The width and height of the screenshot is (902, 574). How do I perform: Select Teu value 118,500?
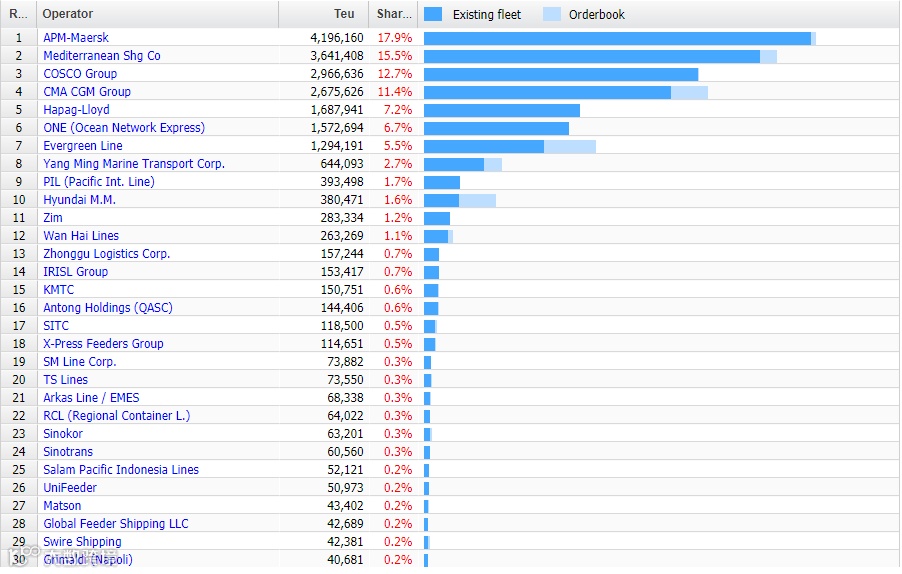(x=342, y=326)
